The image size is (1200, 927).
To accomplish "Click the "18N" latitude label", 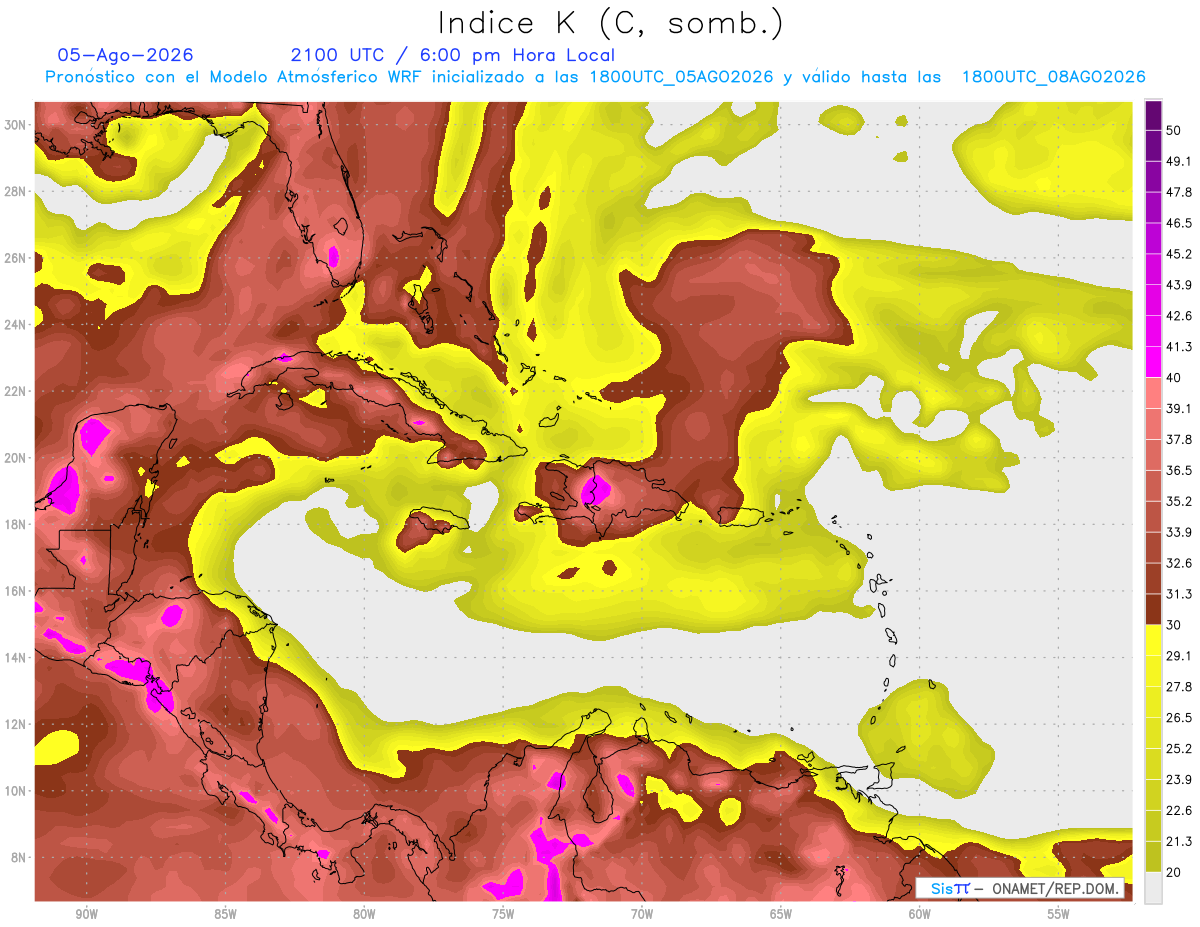I will tap(17, 524).
